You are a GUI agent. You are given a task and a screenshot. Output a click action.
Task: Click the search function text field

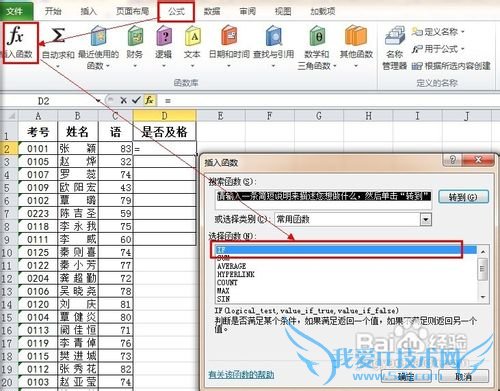[323, 200]
